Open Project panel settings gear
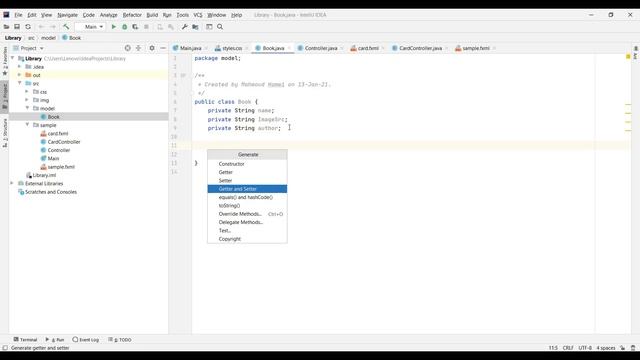The height and width of the screenshot is (360, 640). coord(152,48)
